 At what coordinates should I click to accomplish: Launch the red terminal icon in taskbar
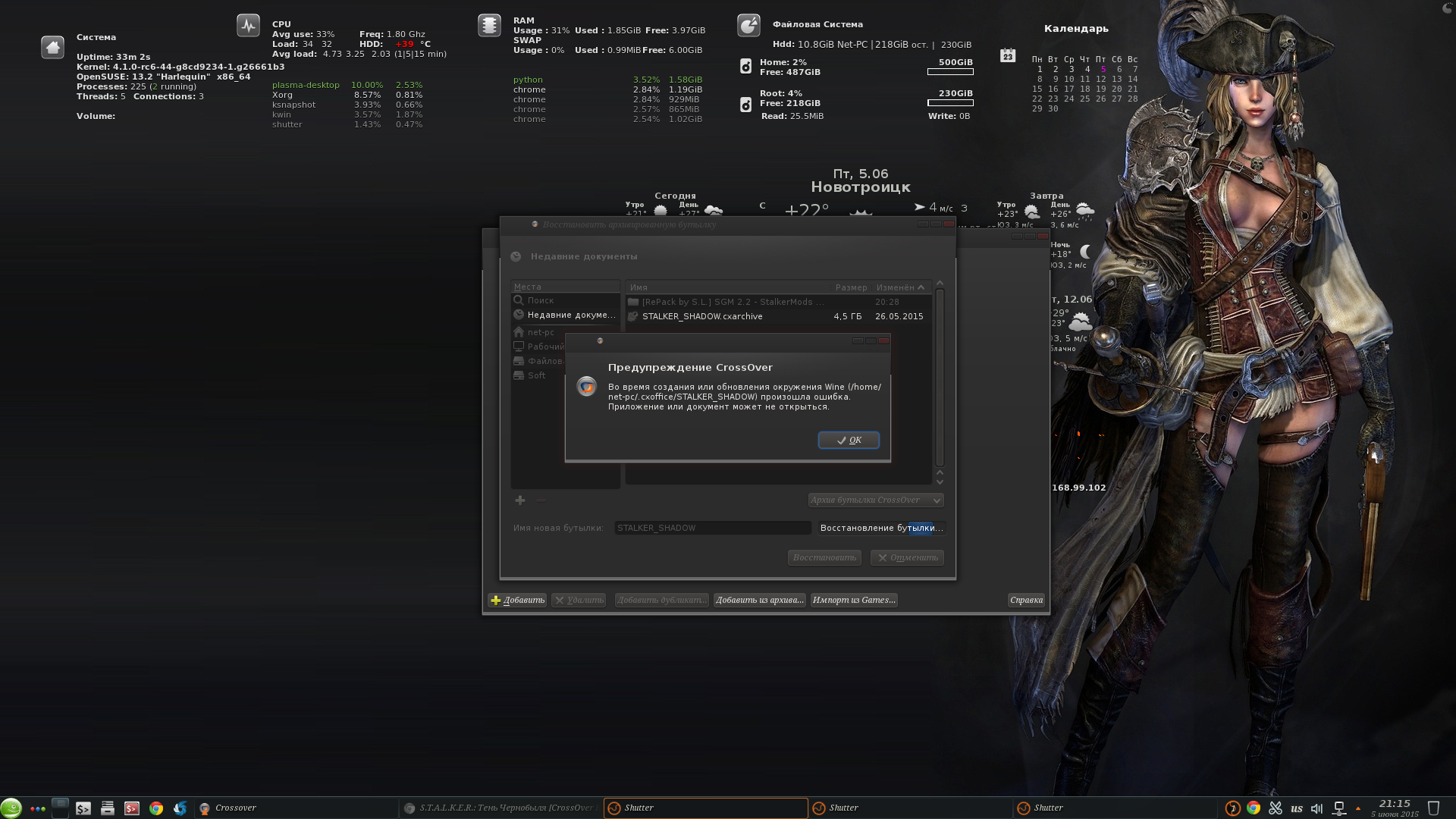[x=132, y=808]
